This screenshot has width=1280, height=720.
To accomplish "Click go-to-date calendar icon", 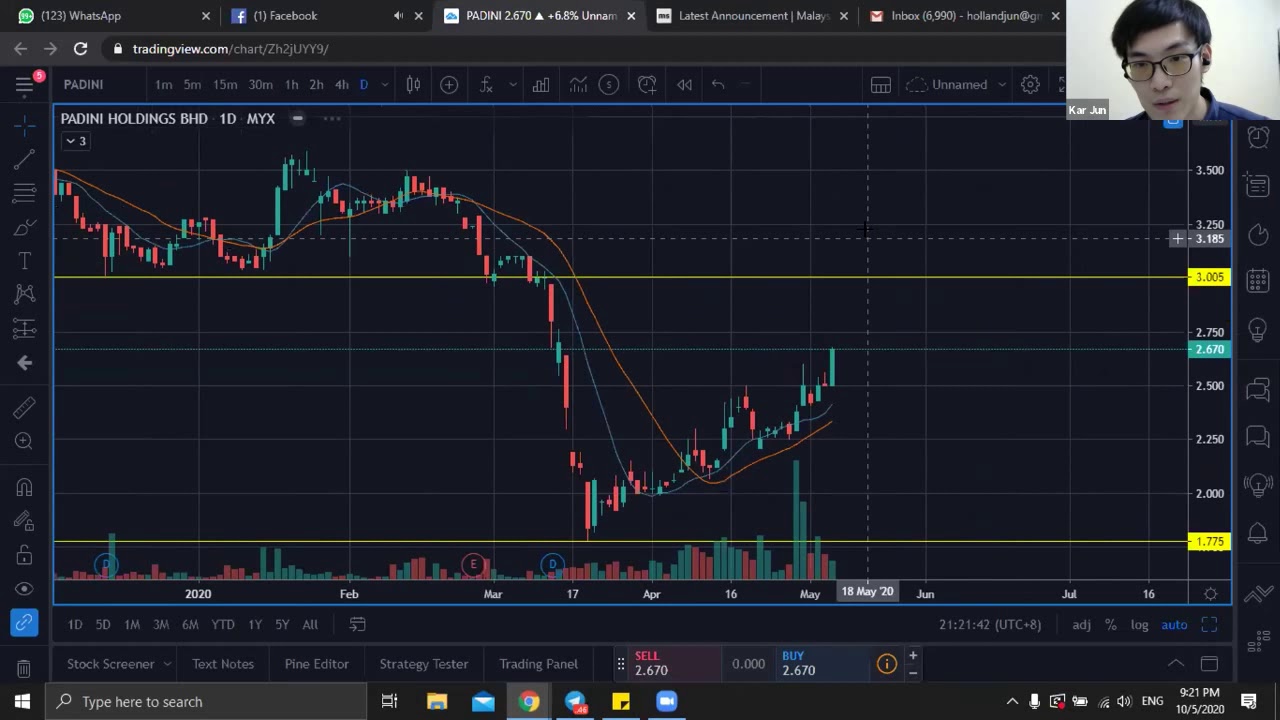I will click(x=357, y=624).
